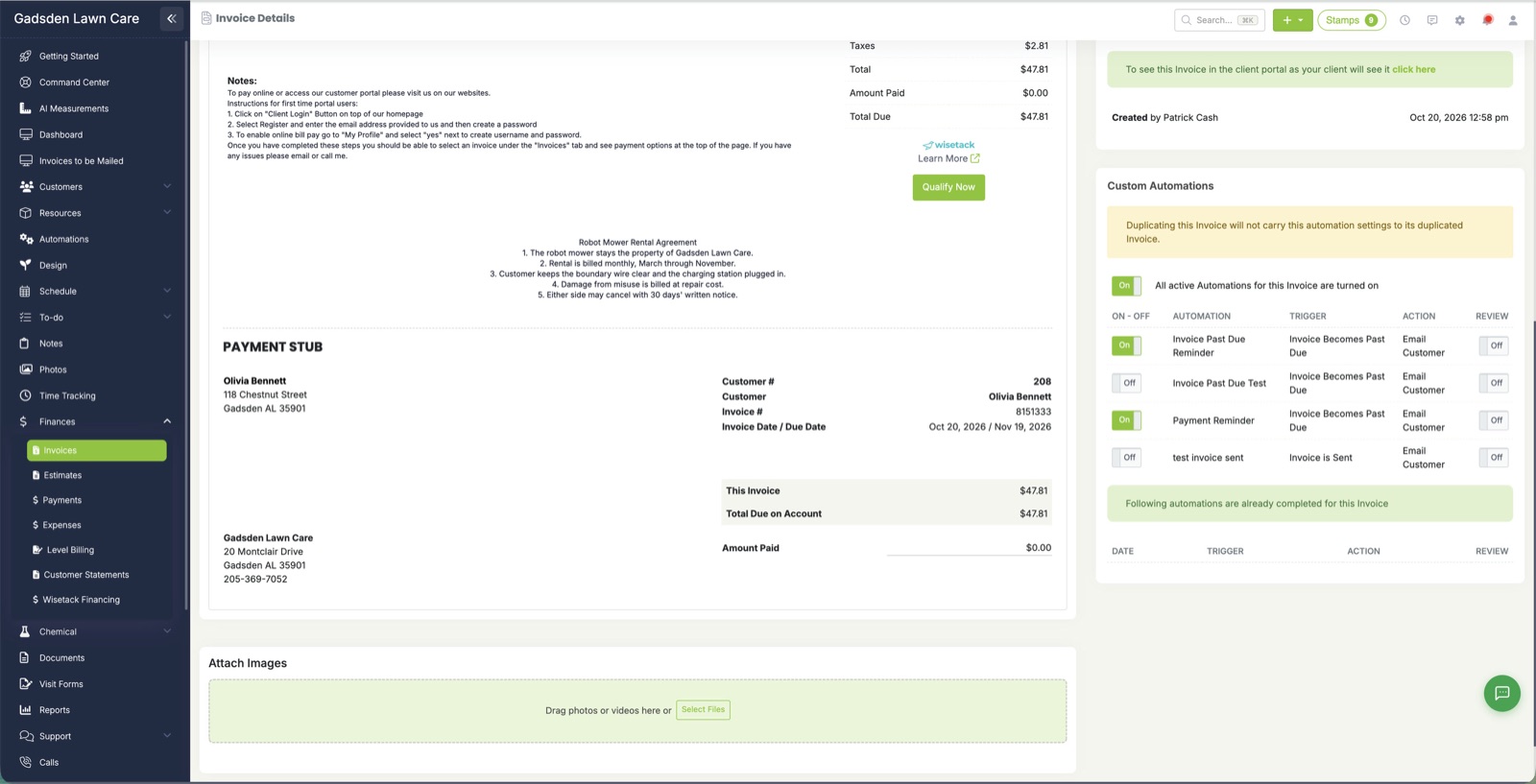Click the Photos icon in the sidebar

(x=26, y=369)
